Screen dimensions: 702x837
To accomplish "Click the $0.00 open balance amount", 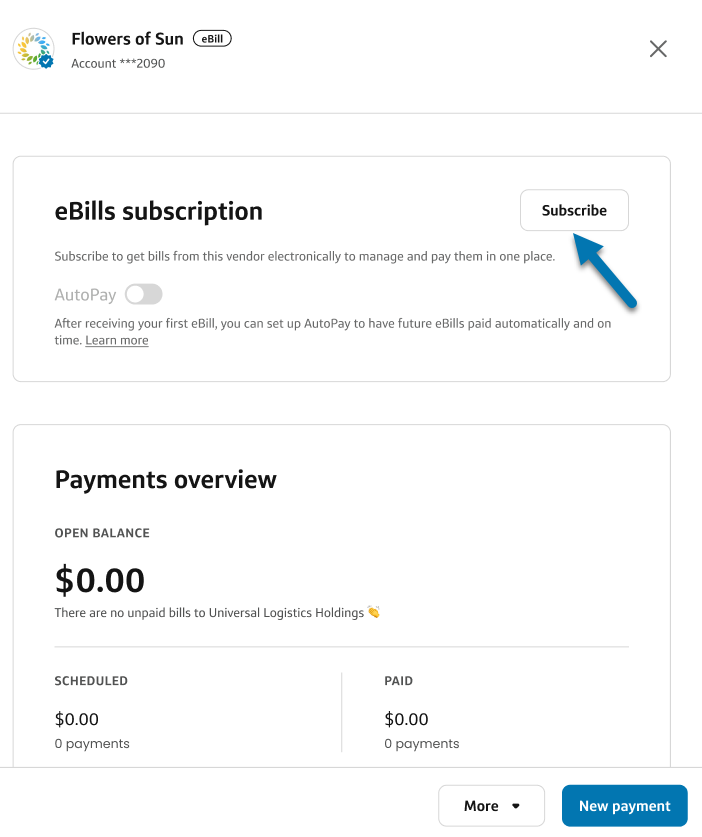I will [x=100, y=580].
